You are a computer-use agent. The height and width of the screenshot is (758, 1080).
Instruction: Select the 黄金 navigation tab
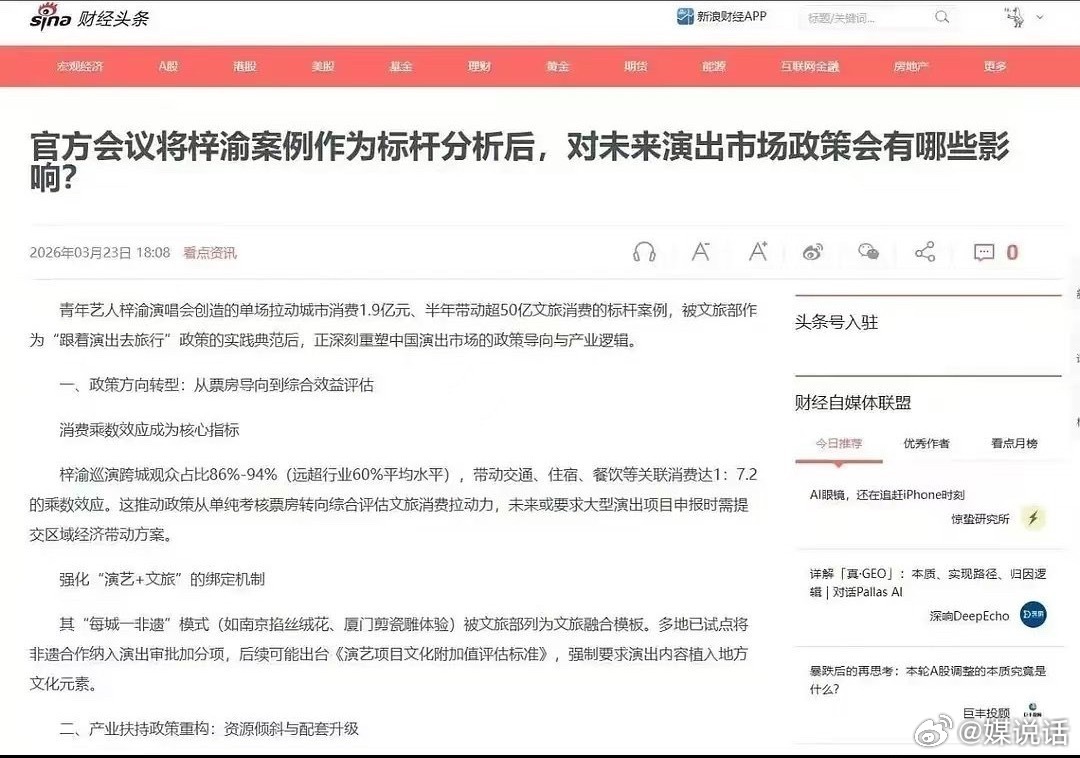[557, 66]
